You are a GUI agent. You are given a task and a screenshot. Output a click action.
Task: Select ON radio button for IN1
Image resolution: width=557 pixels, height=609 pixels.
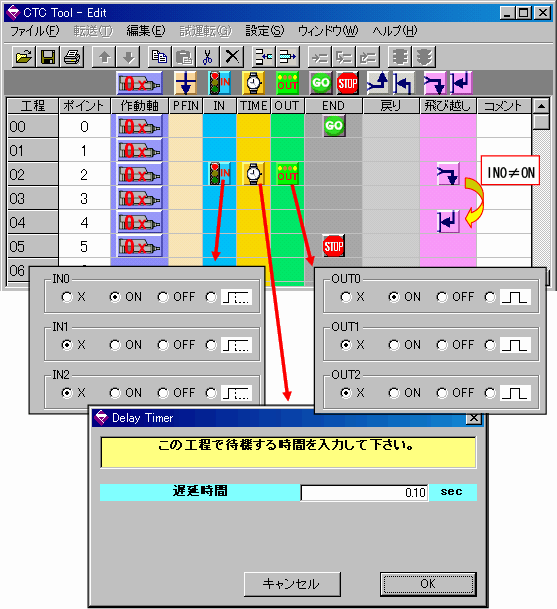[x=115, y=345]
